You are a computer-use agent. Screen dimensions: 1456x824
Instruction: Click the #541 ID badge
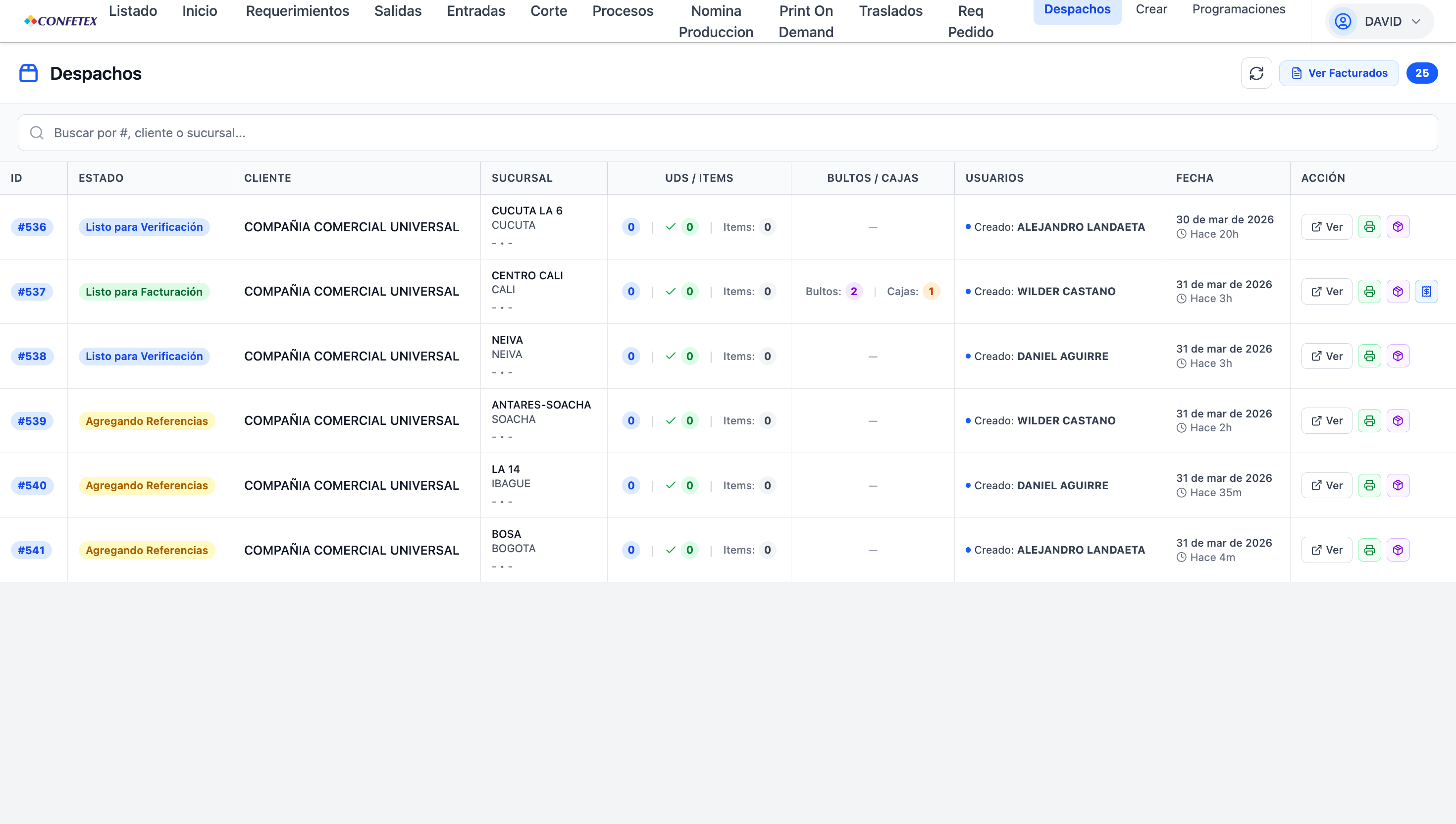click(x=31, y=550)
